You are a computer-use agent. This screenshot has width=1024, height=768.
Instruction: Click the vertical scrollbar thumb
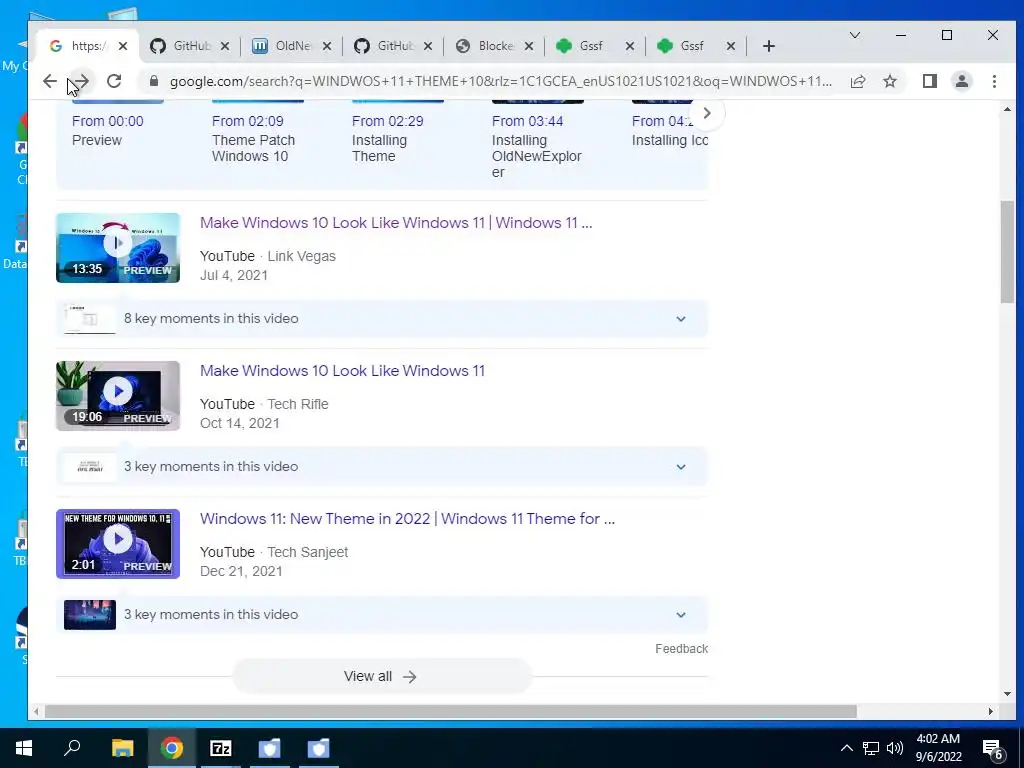click(1006, 251)
